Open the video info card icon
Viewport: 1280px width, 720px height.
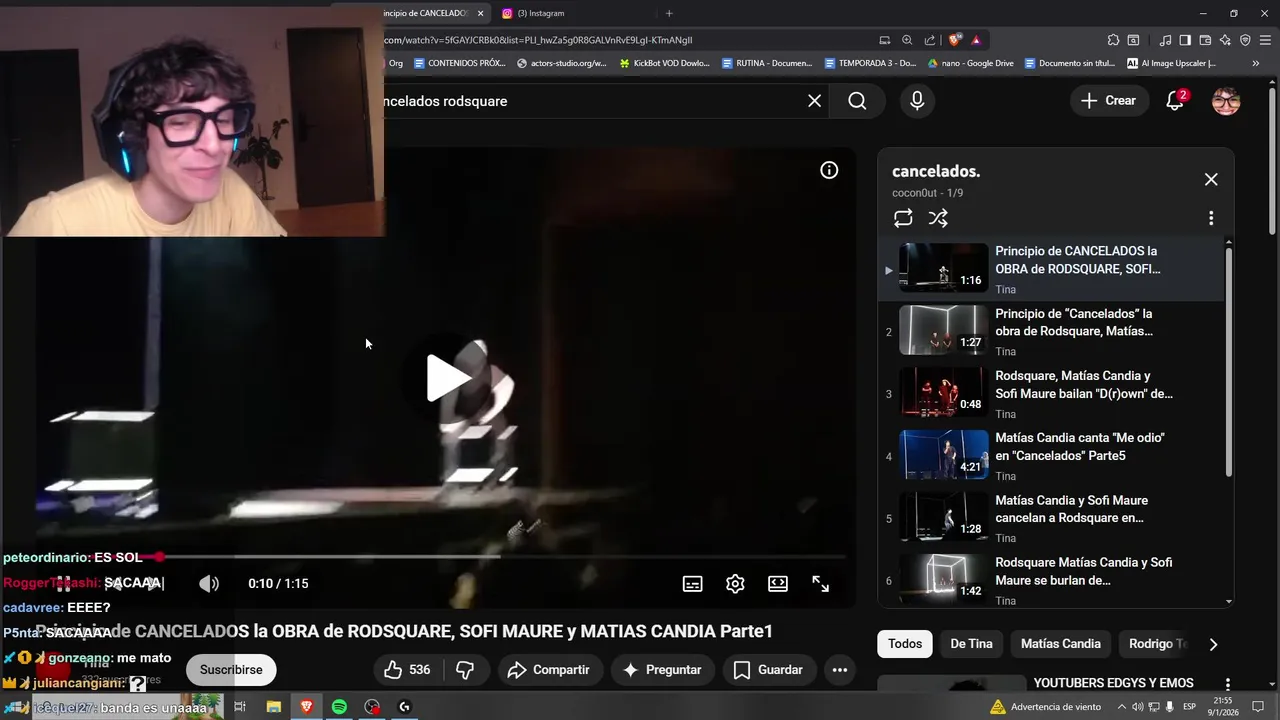(x=829, y=170)
